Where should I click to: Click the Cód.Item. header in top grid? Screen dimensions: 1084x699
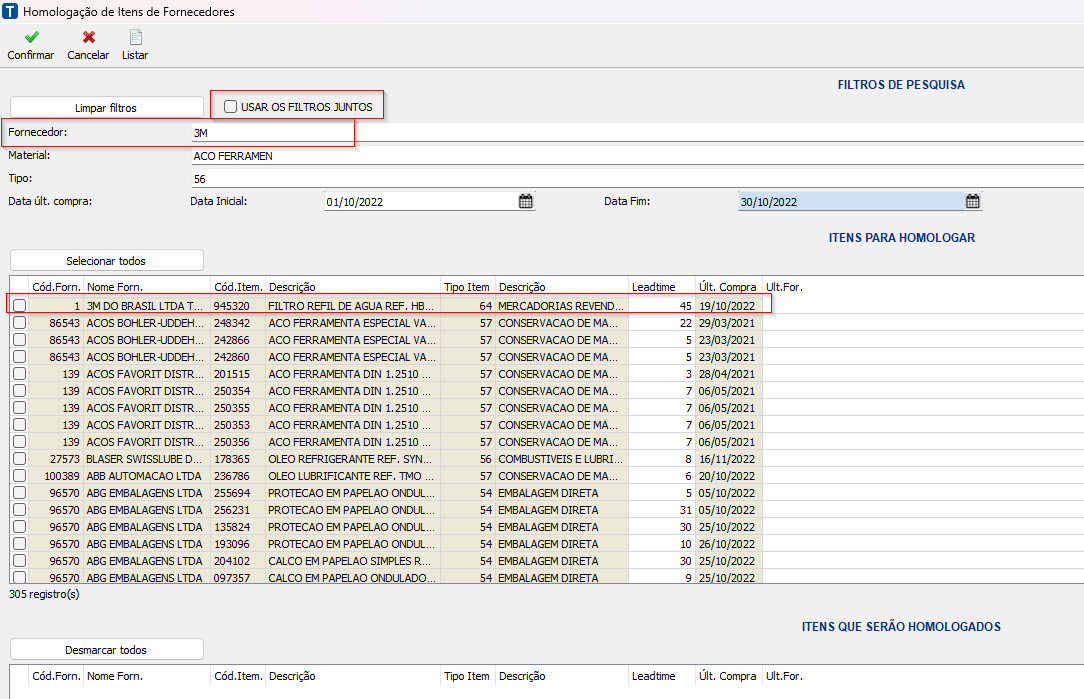coord(237,287)
